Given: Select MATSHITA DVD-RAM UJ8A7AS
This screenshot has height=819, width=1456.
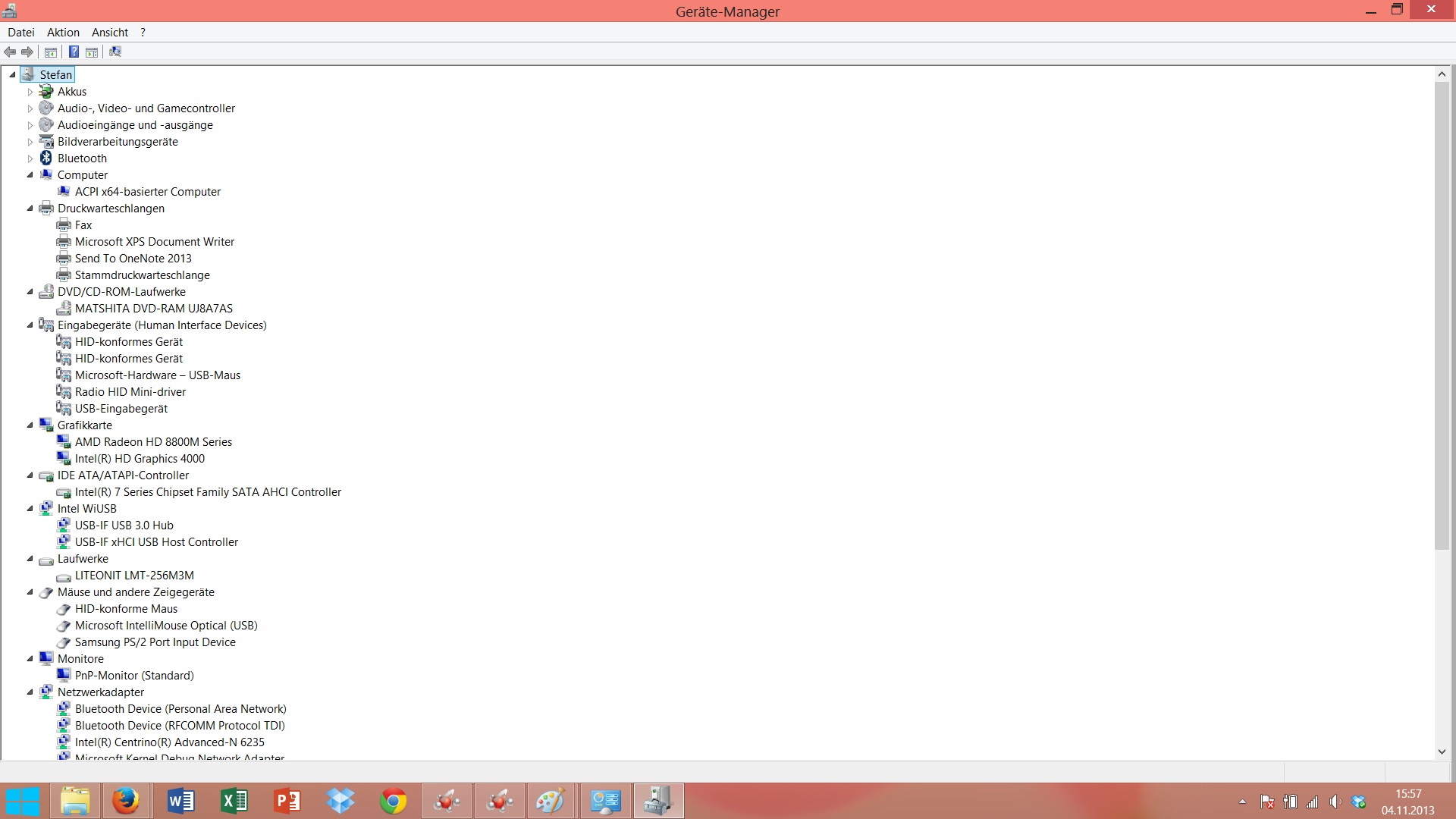Looking at the screenshot, I should click(154, 309).
